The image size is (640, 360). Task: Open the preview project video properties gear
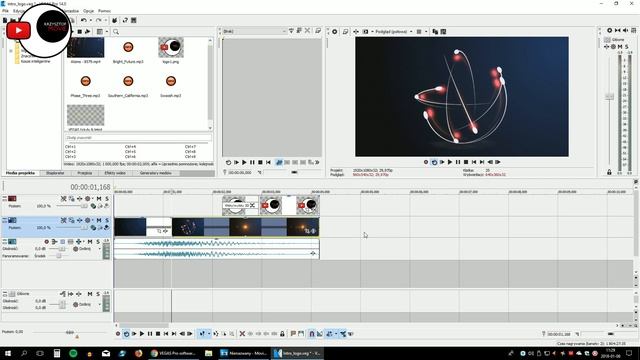(x=334, y=31)
